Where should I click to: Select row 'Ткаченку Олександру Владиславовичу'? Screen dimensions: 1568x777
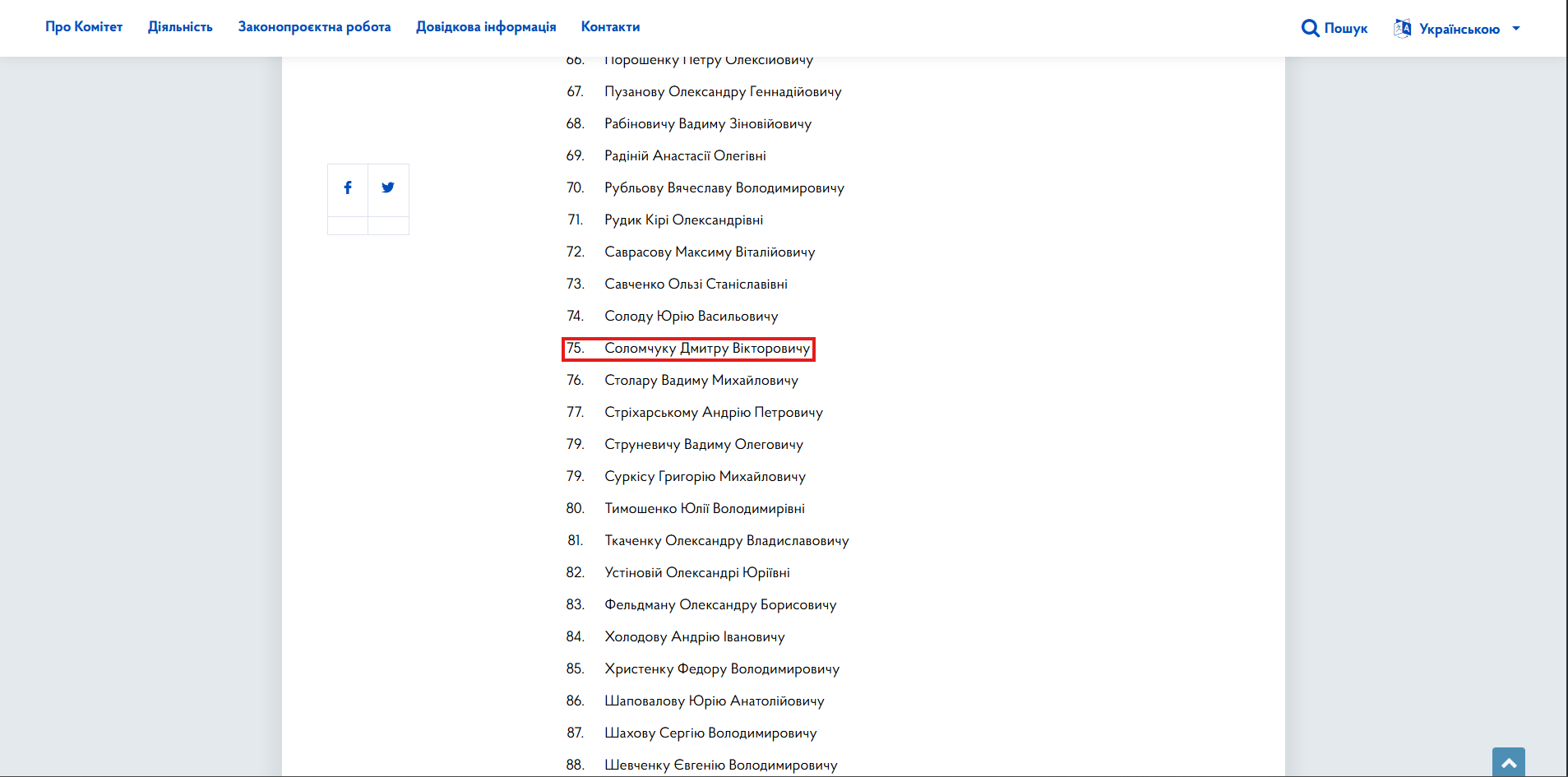(727, 541)
